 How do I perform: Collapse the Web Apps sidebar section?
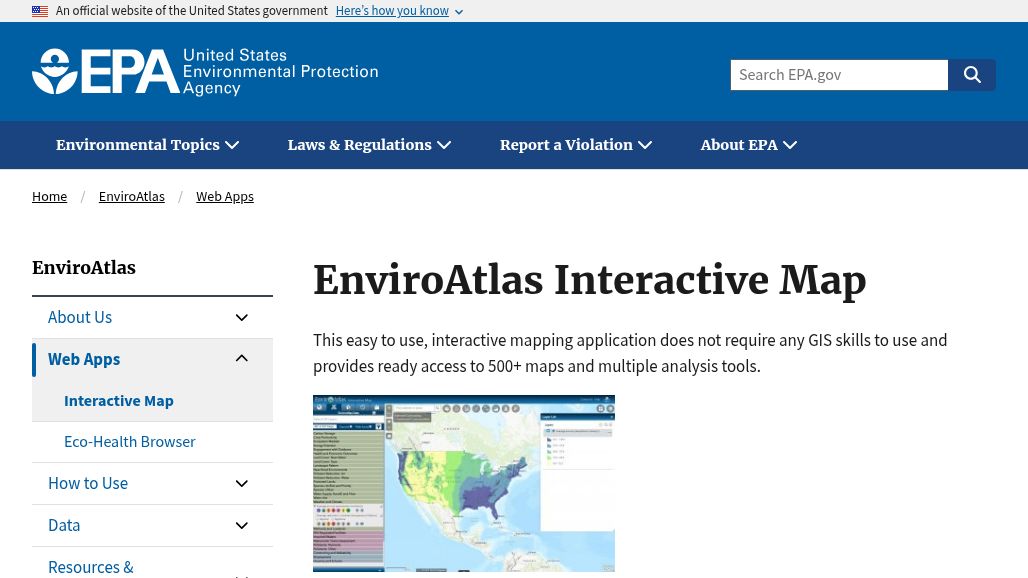coord(242,359)
